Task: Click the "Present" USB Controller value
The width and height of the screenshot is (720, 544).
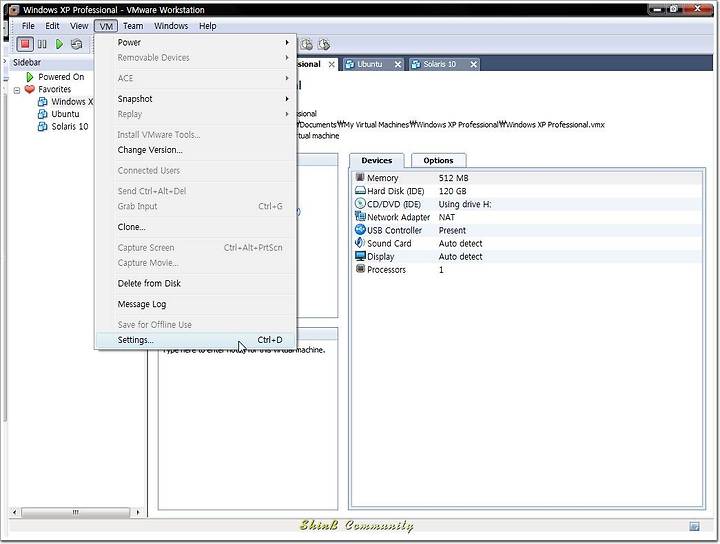Action: click(x=452, y=230)
